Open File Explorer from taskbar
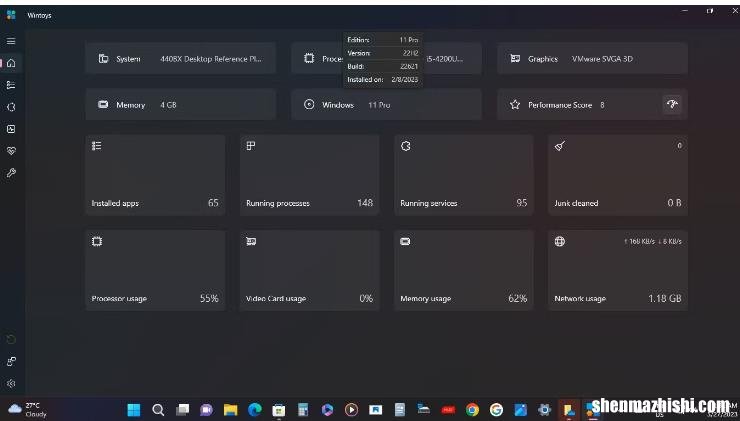 point(230,410)
